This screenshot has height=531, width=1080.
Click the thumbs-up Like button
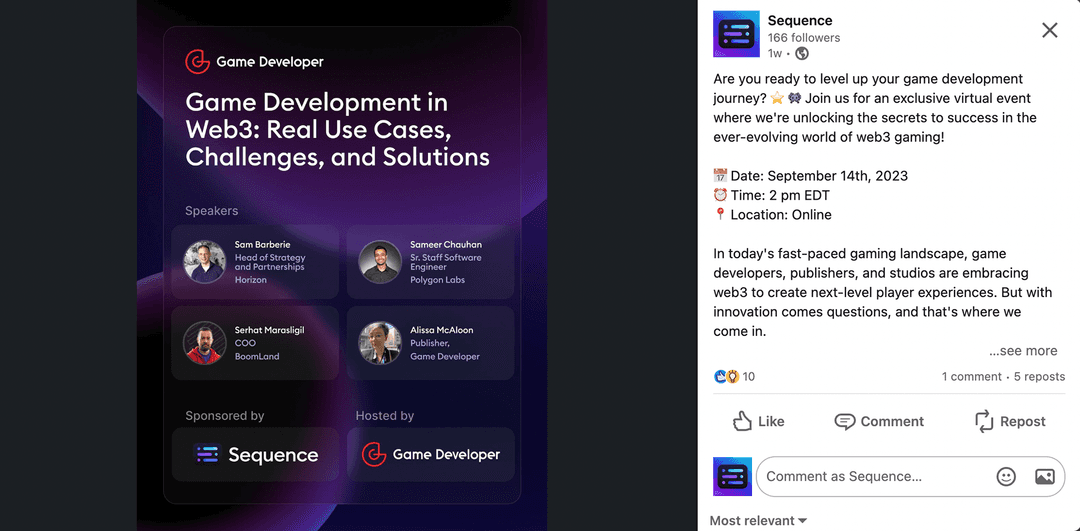pyautogui.click(x=758, y=421)
